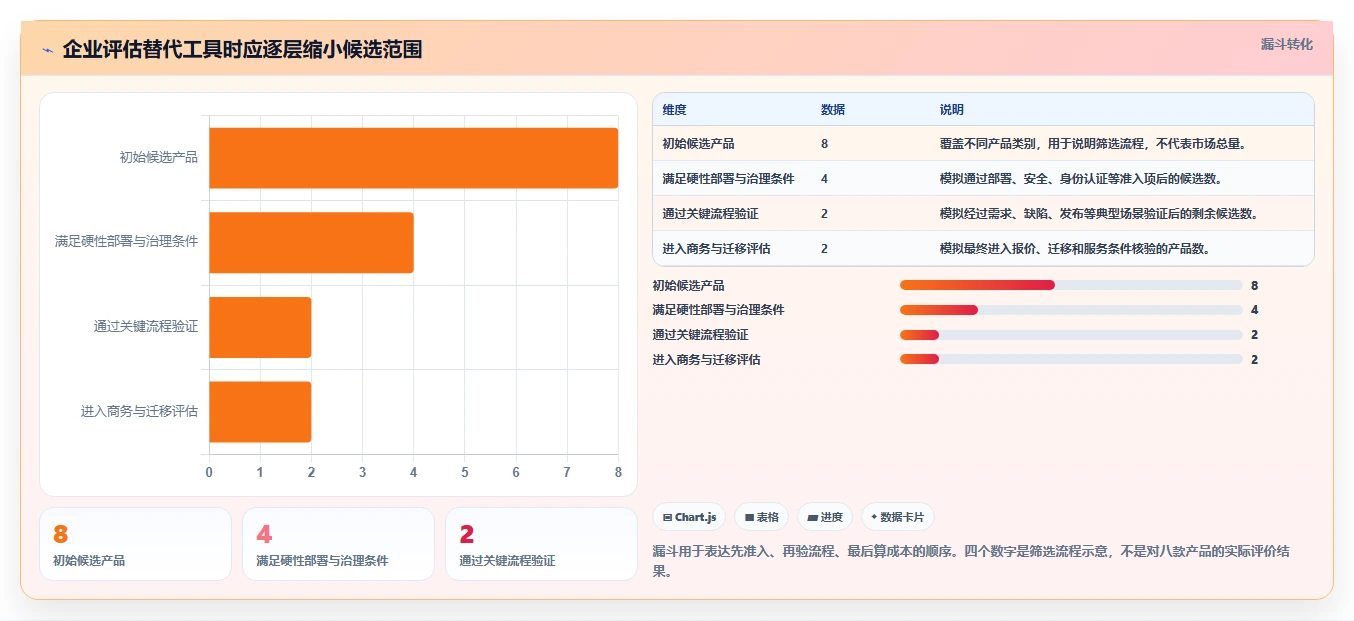This screenshot has height=621, width=1354.
Task: Click the value 8 in table's 数据 column
Action: pos(824,144)
